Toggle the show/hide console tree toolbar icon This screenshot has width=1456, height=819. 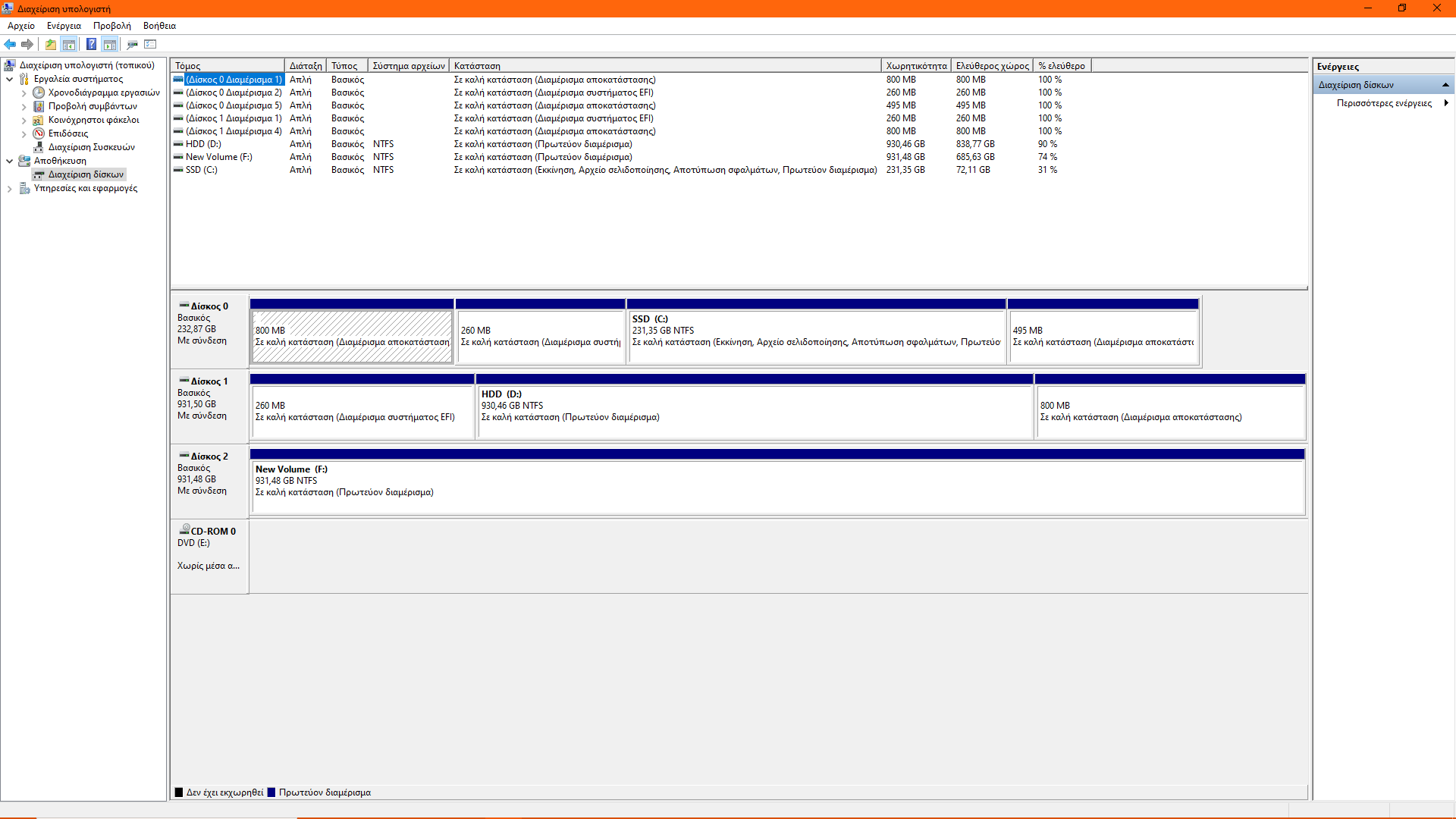tap(69, 44)
